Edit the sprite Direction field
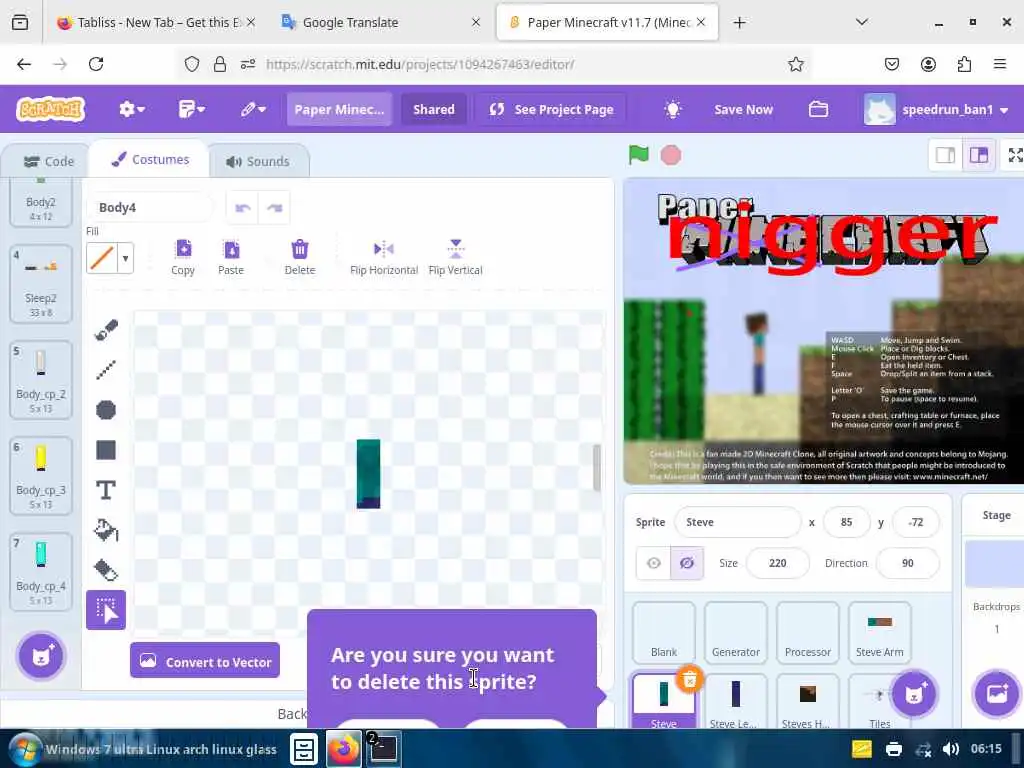Image resolution: width=1024 pixels, height=768 pixels. click(x=908, y=563)
